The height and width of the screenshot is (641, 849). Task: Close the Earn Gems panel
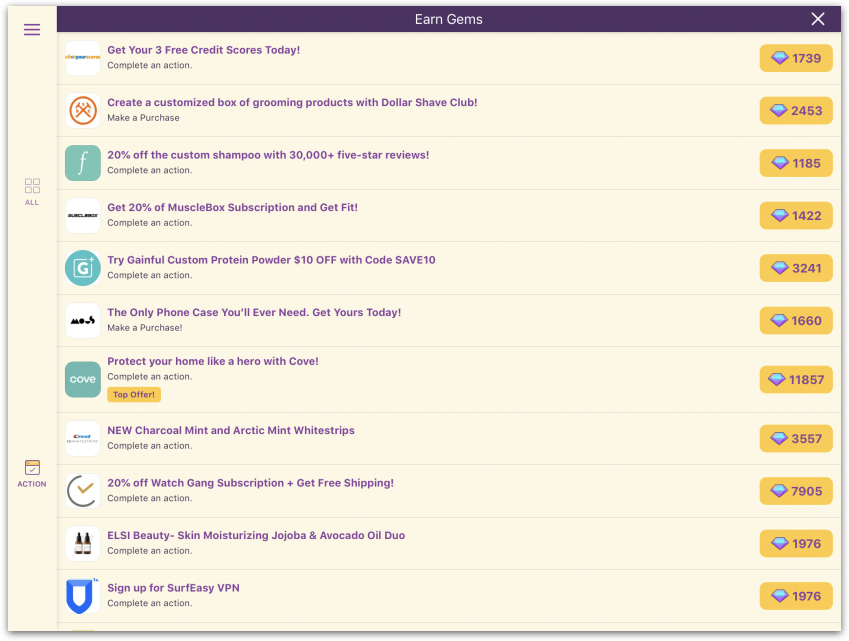click(x=818, y=19)
